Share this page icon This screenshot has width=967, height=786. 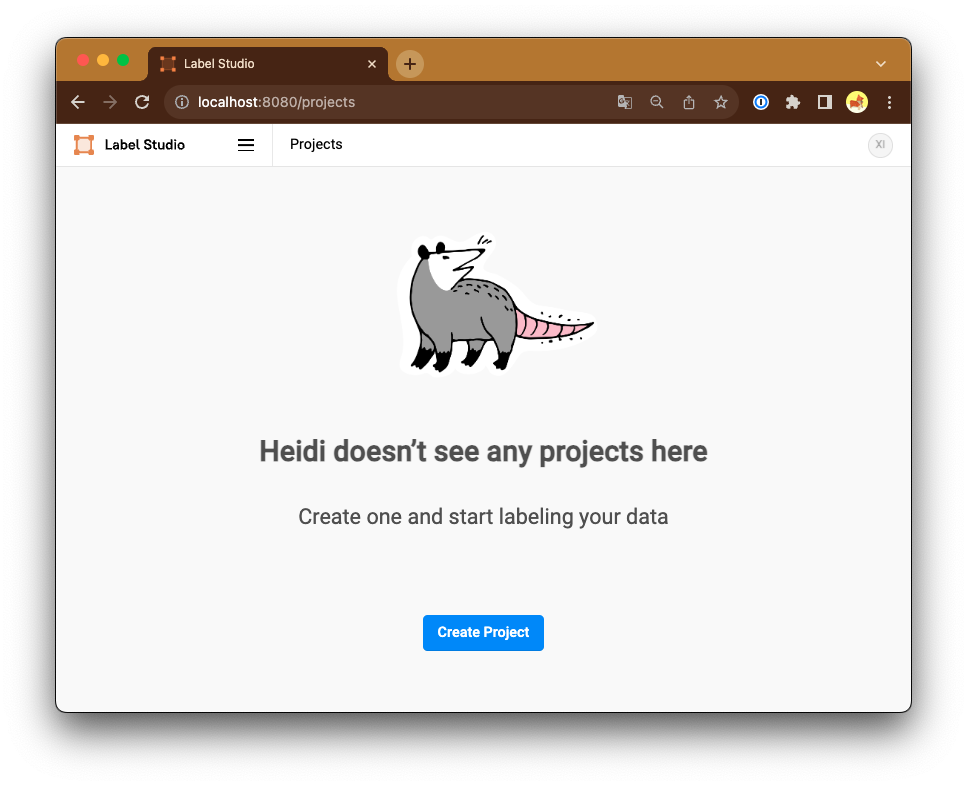pos(689,102)
